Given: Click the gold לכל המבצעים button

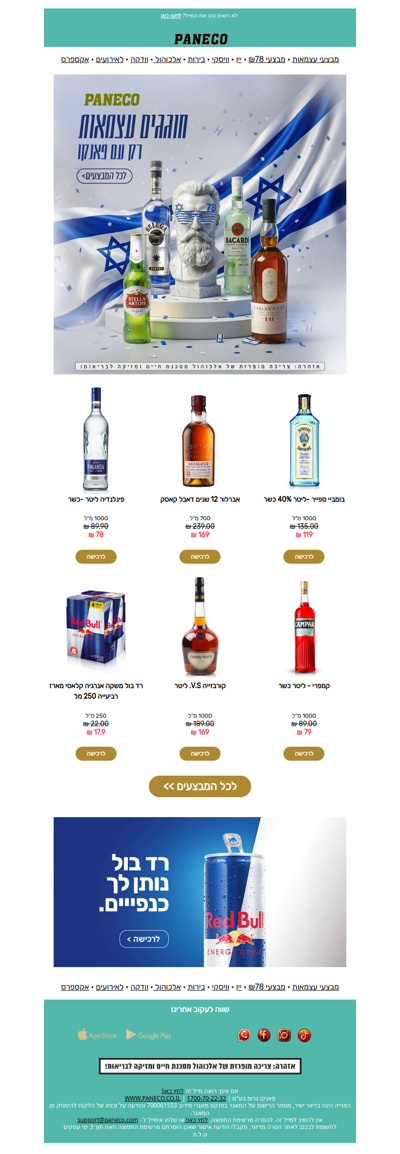Looking at the screenshot, I should [x=200, y=786].
